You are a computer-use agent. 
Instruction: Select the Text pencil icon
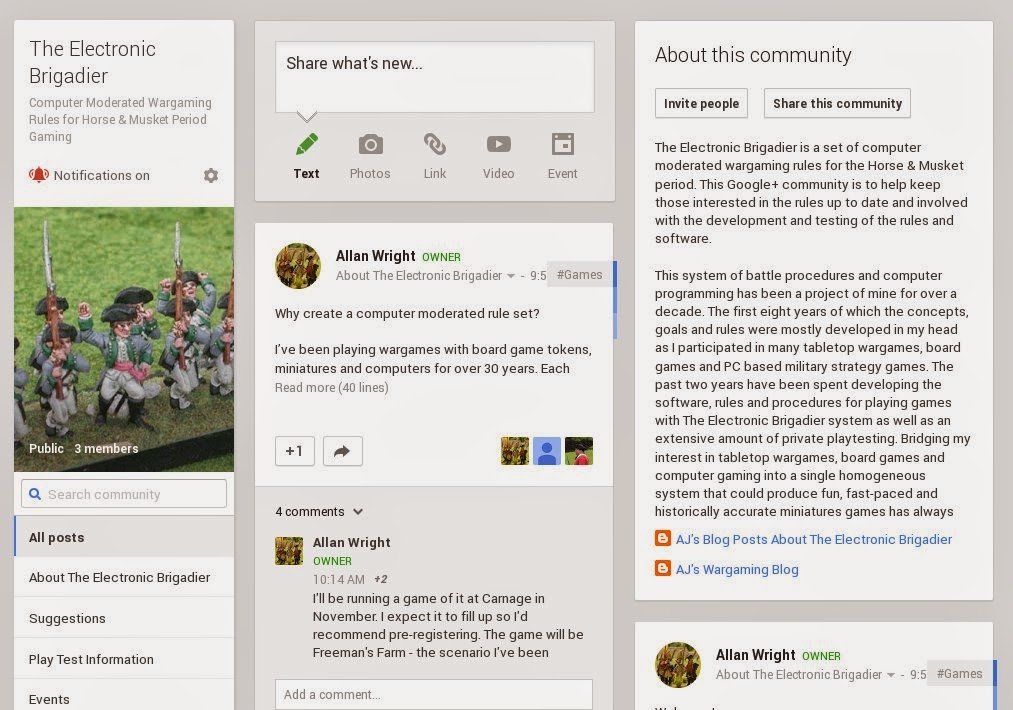(306, 144)
